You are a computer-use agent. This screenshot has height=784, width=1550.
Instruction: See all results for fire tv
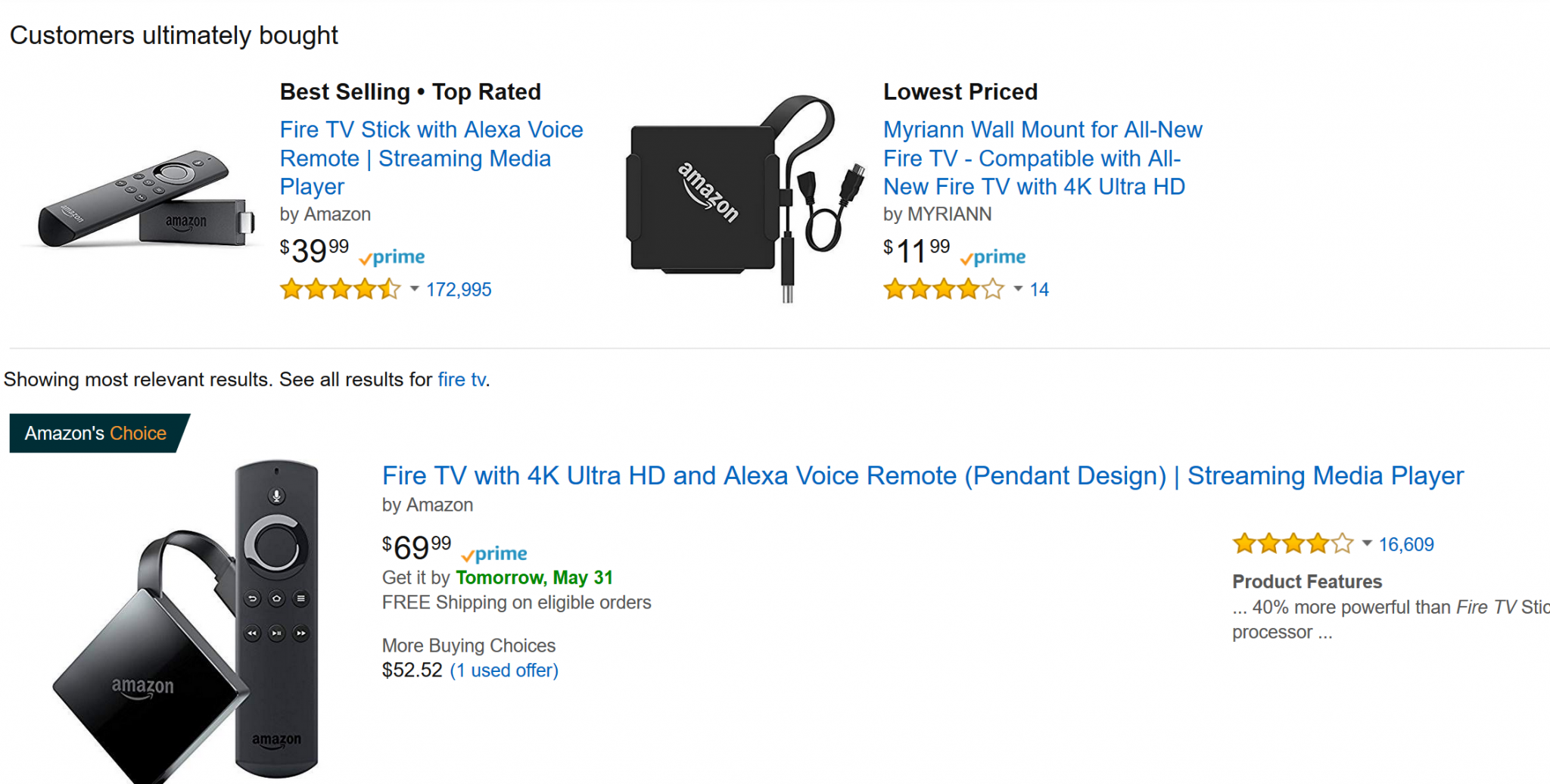462,380
